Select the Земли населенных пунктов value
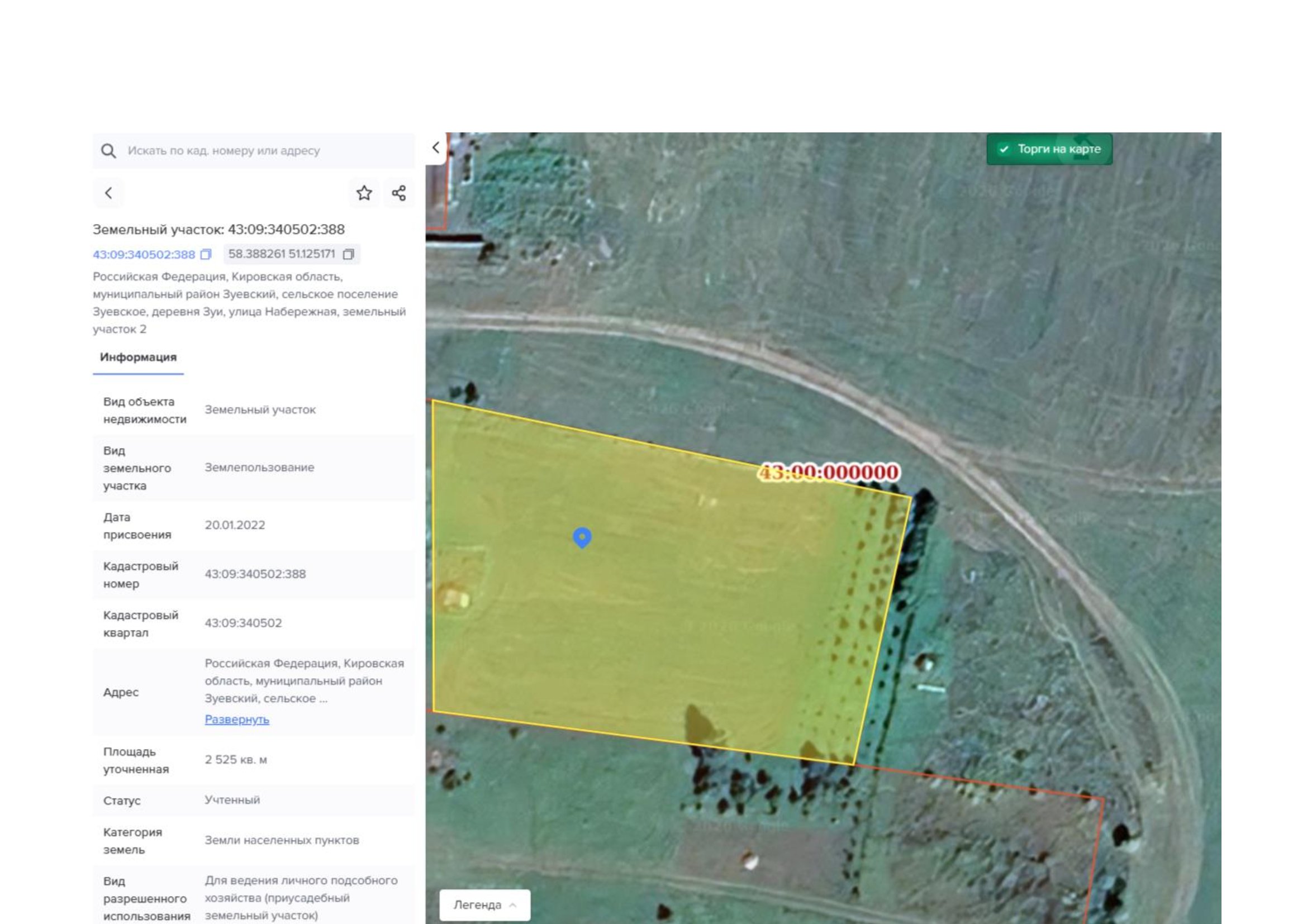The width and height of the screenshot is (1307, 924). 282,840
